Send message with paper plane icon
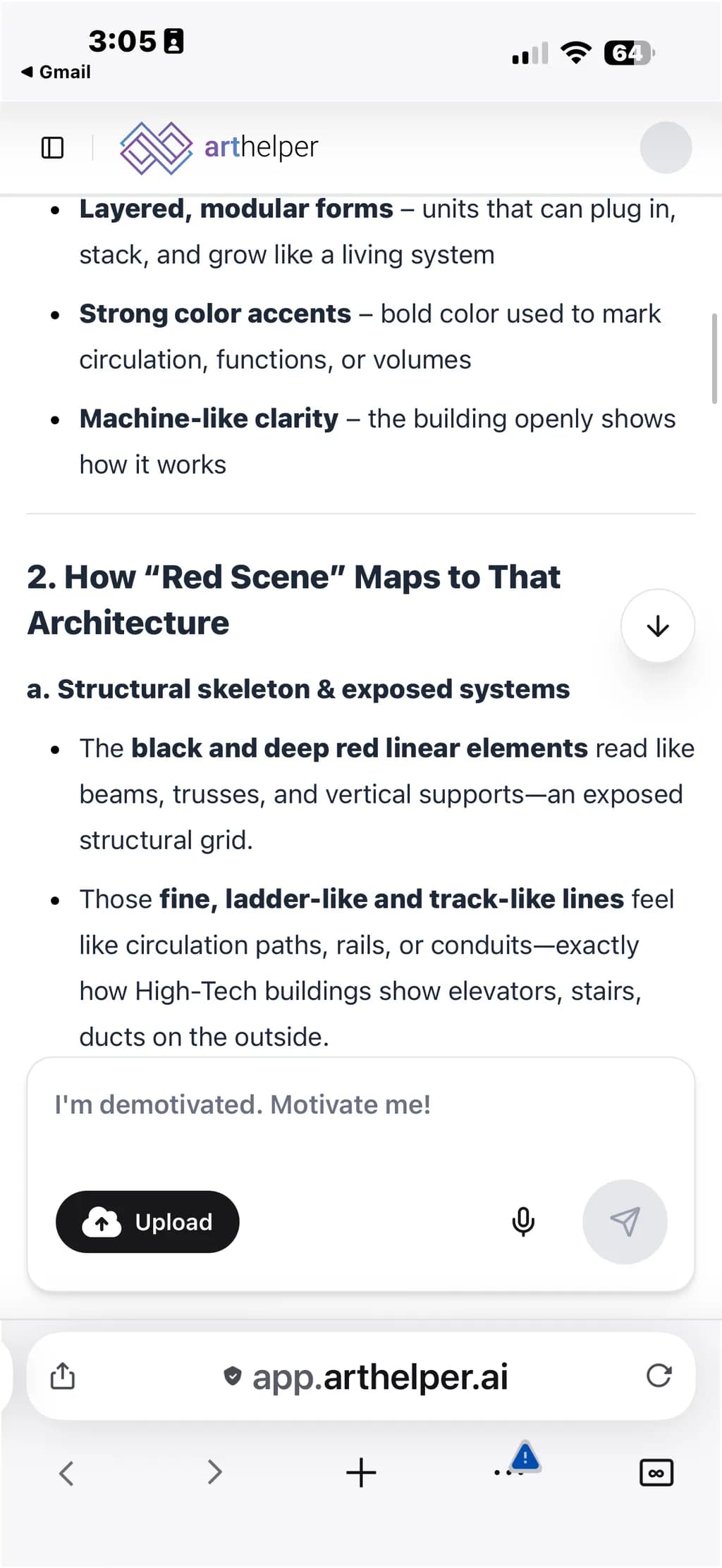The width and height of the screenshot is (722, 1568). 625,1222
